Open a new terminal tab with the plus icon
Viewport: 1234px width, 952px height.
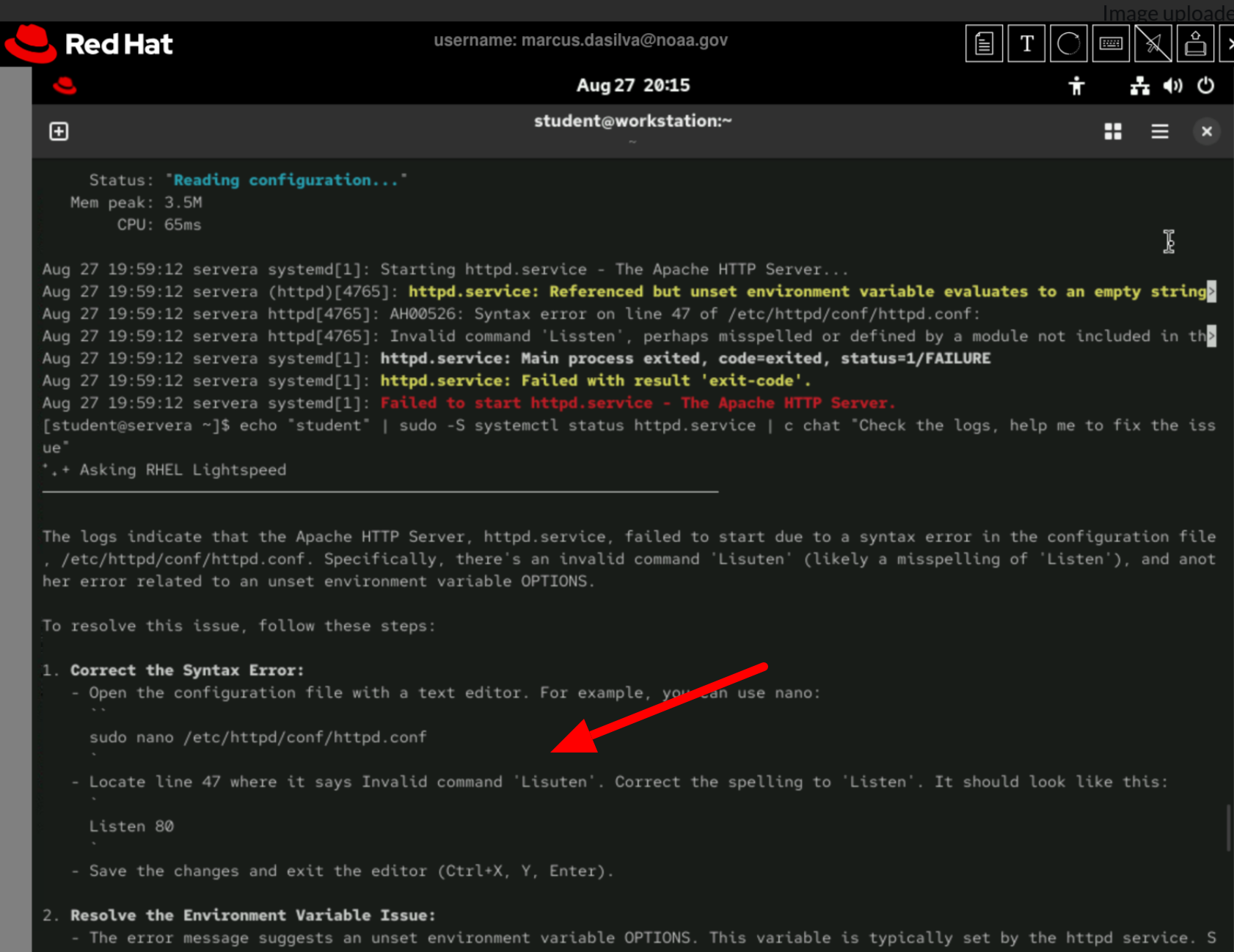(x=59, y=131)
